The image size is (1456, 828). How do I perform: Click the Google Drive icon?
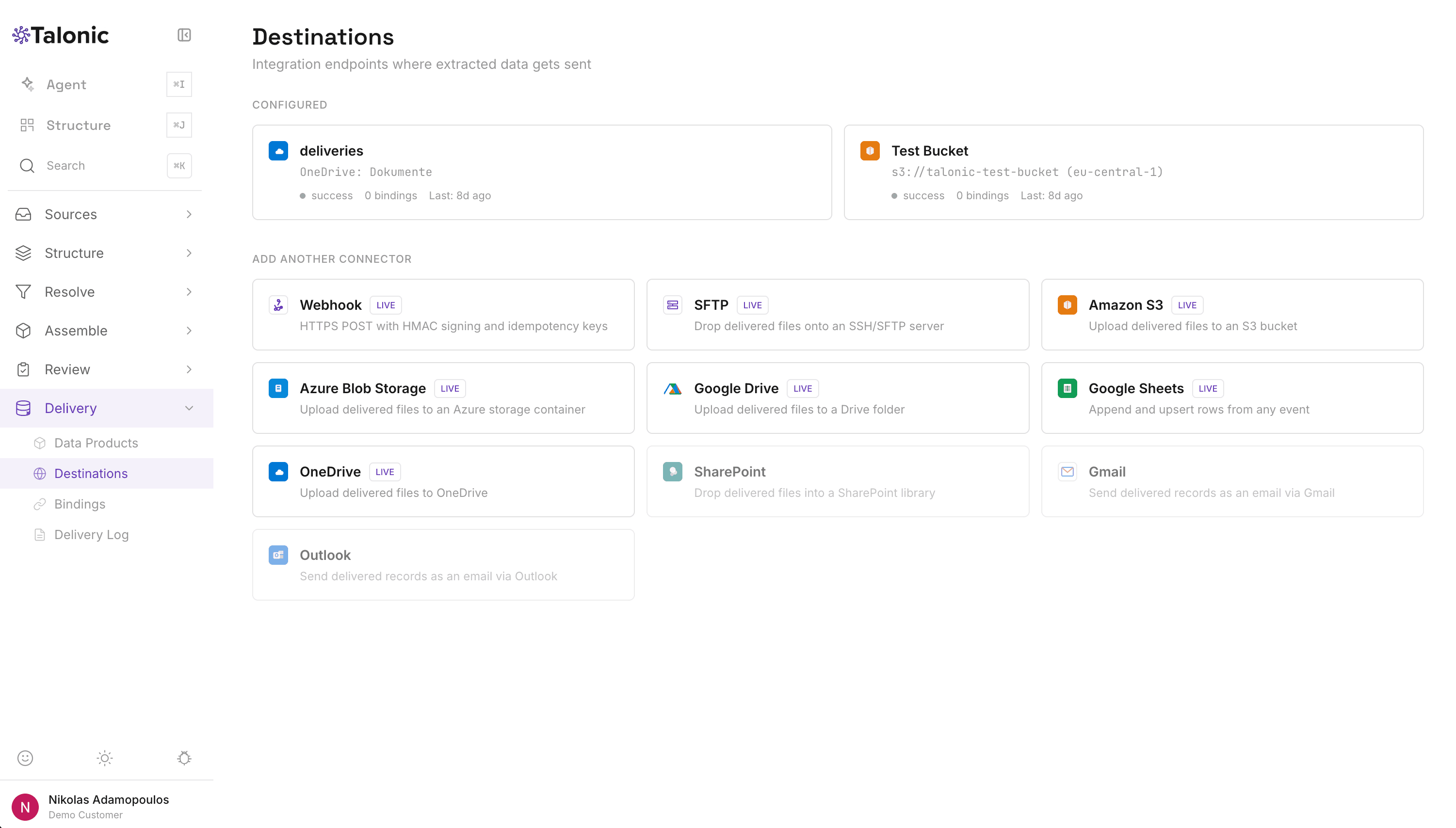click(673, 388)
